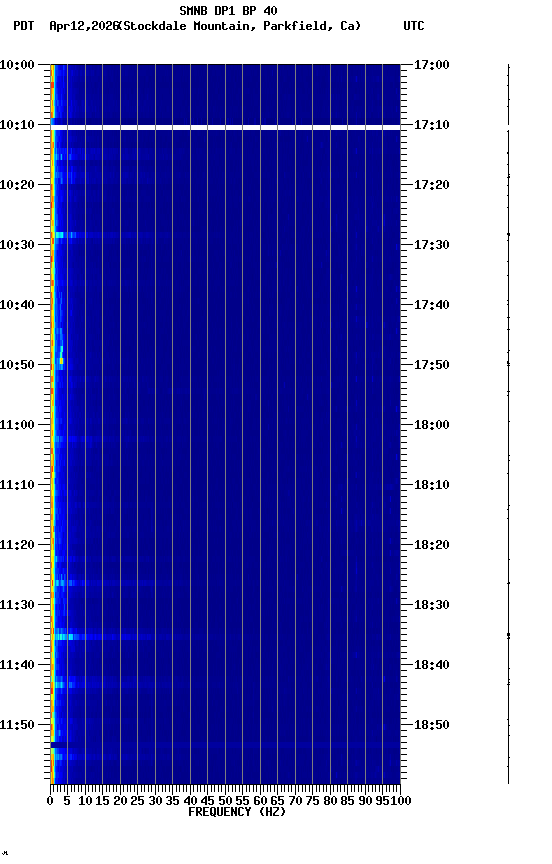The height and width of the screenshot is (864, 552).
Task: Click the 40 Hz frequency axis label
Action: coord(190,801)
